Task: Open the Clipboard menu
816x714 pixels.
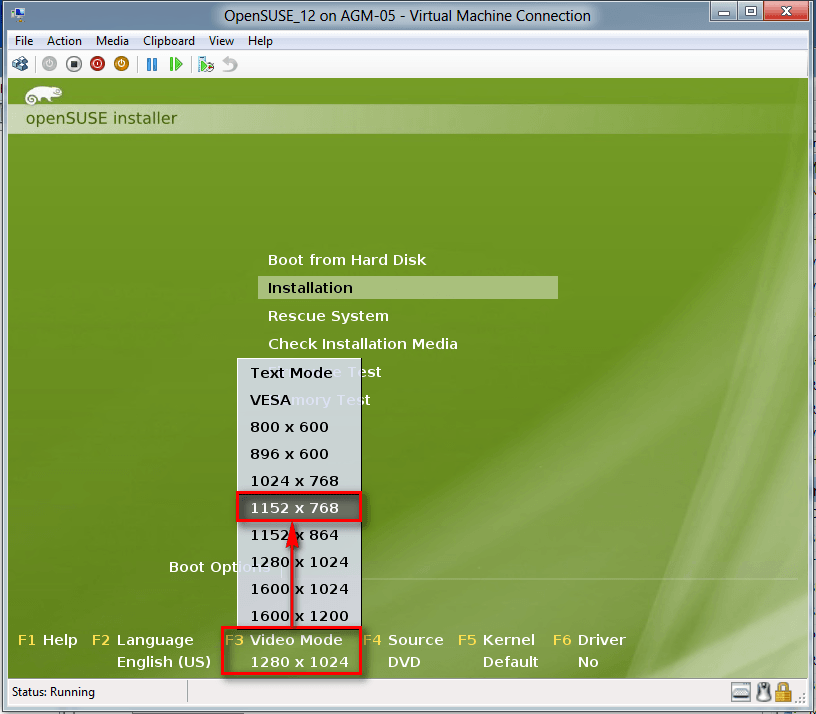Action: point(169,41)
